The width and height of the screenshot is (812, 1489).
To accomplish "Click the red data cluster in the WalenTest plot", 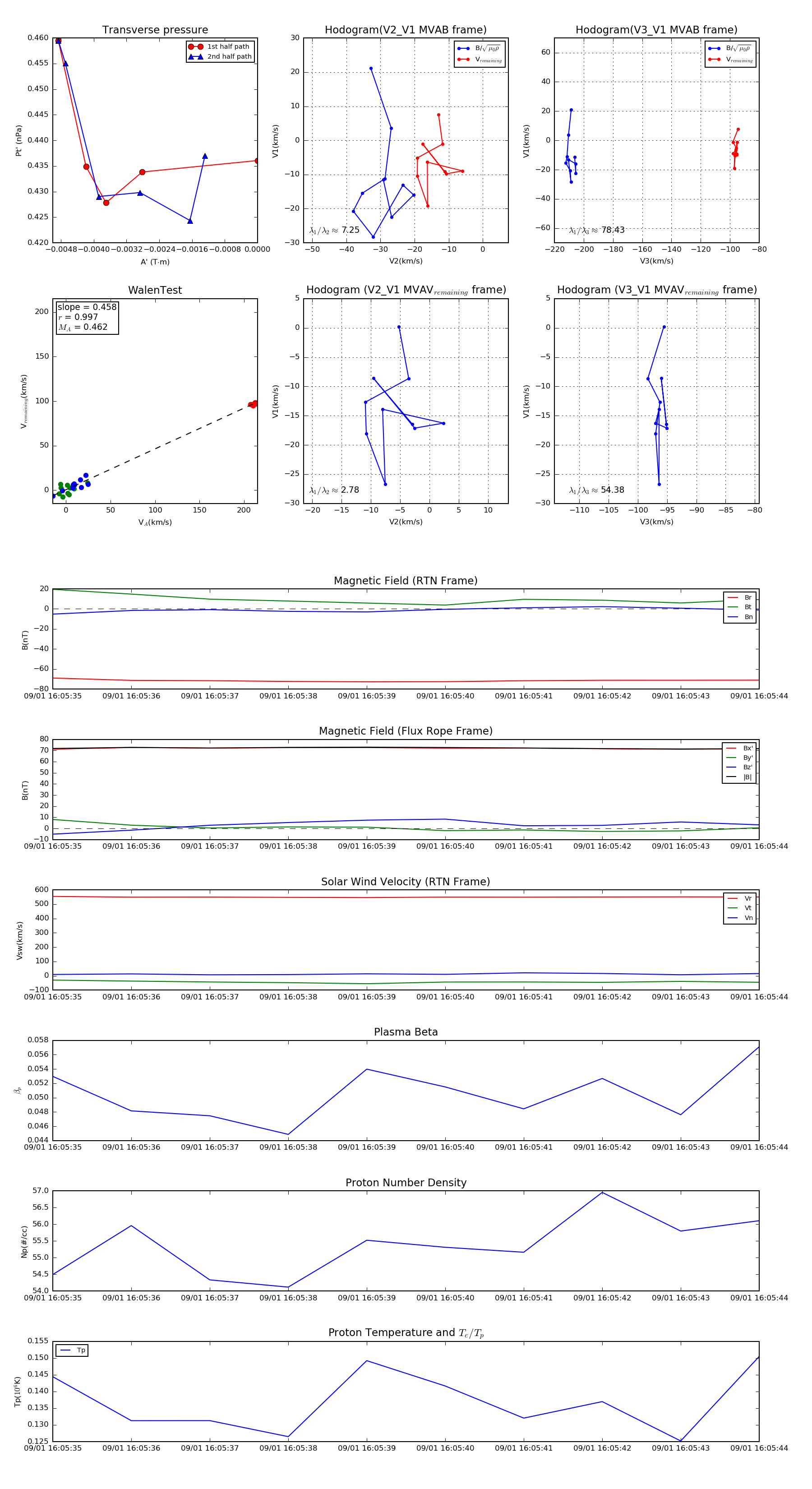I will pyautogui.click(x=253, y=404).
